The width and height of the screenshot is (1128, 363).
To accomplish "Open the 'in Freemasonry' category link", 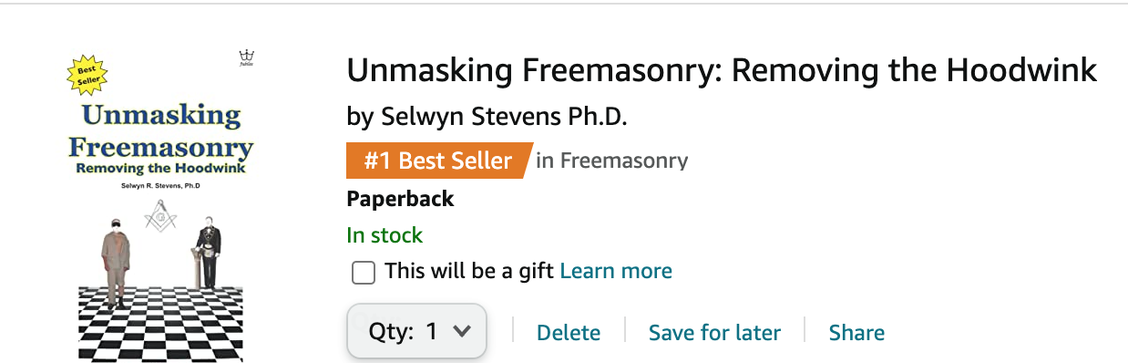I will coord(611,160).
